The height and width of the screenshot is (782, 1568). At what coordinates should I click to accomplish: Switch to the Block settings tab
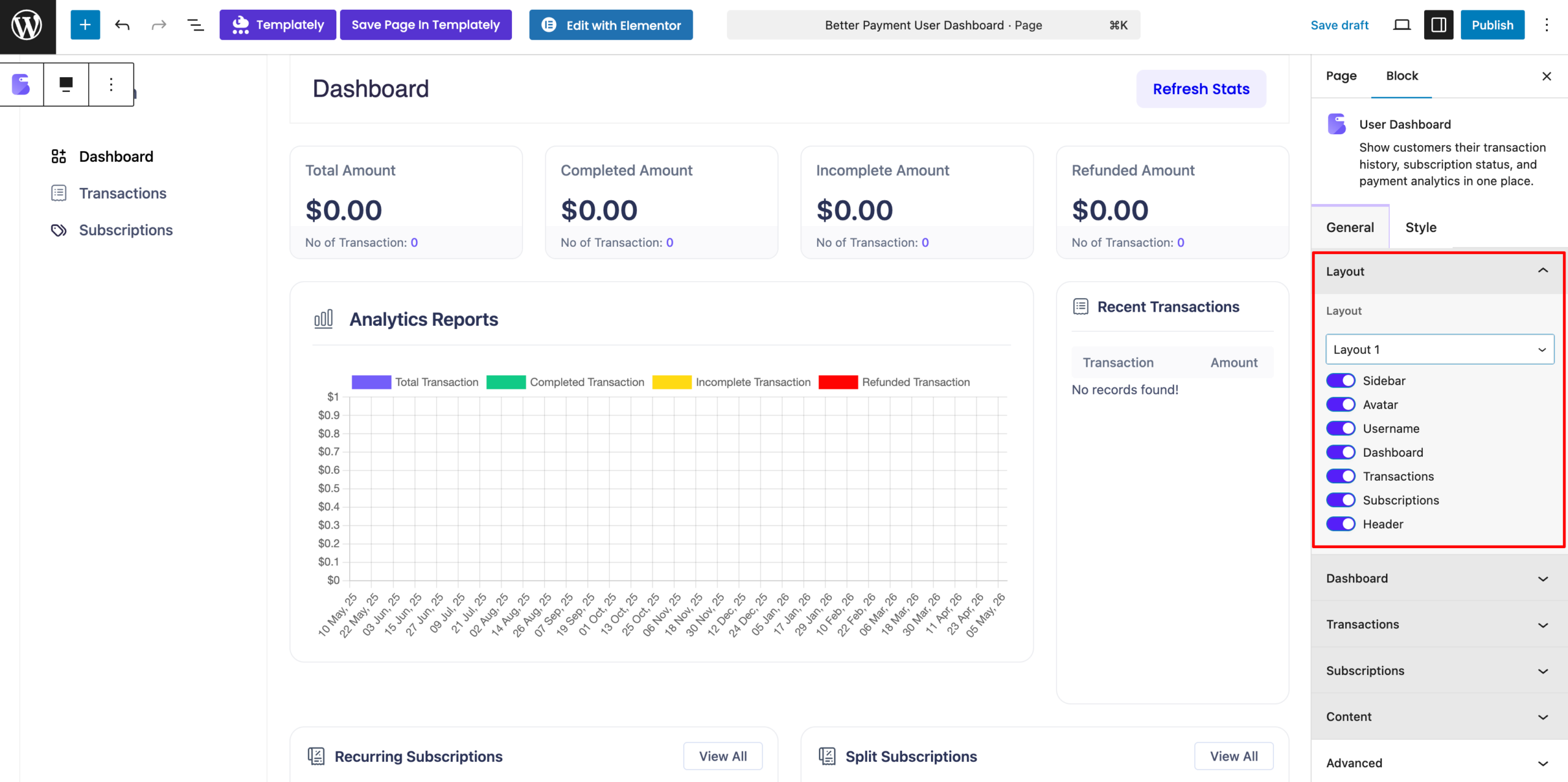pos(1402,76)
